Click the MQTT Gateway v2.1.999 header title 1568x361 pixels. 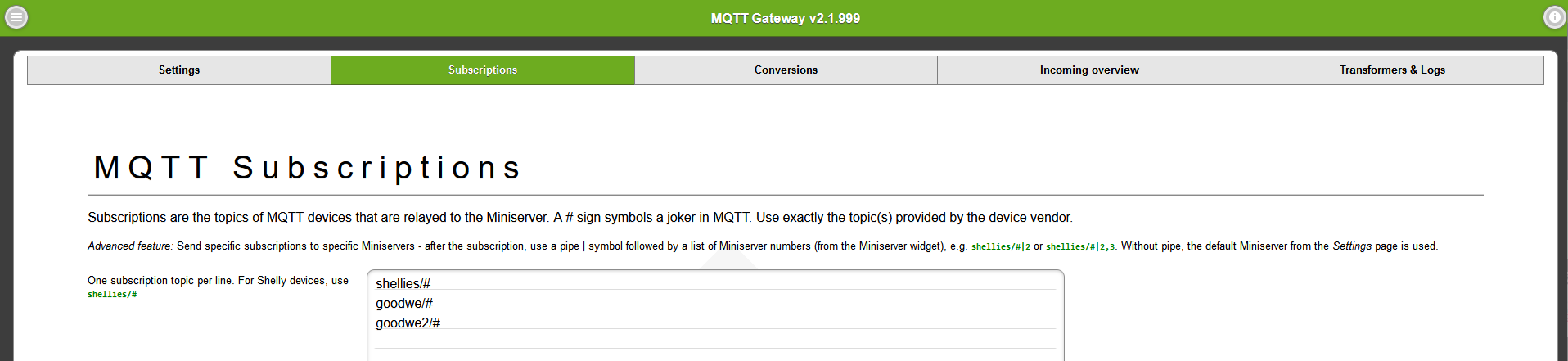click(785, 18)
